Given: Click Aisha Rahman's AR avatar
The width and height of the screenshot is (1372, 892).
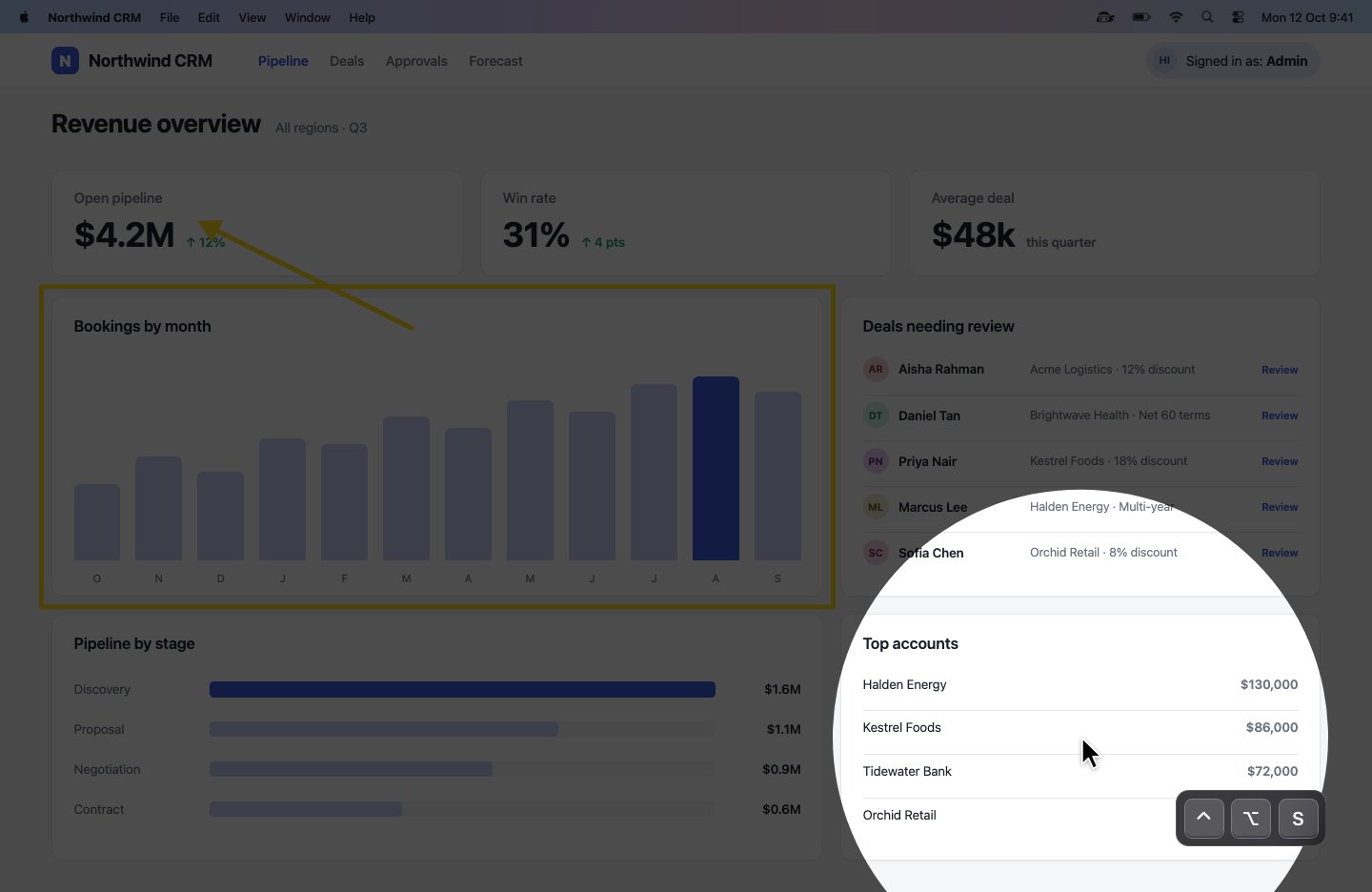Looking at the screenshot, I should pos(876,370).
